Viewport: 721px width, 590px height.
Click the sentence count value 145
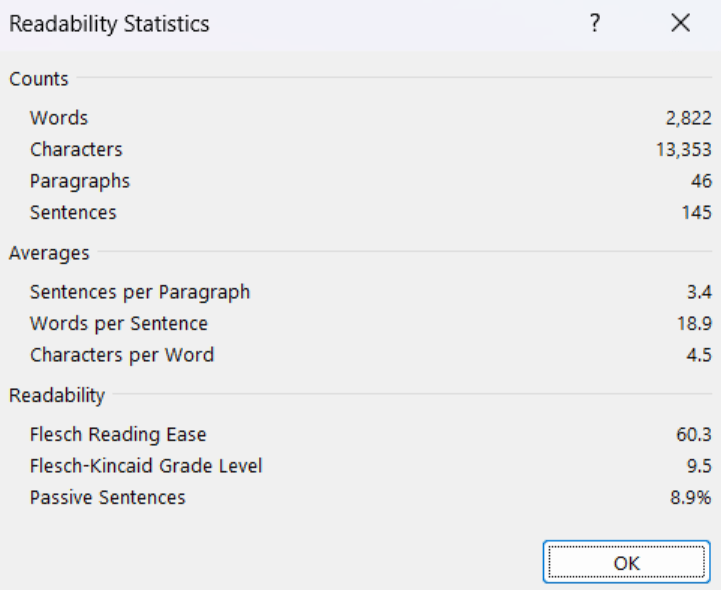(697, 212)
